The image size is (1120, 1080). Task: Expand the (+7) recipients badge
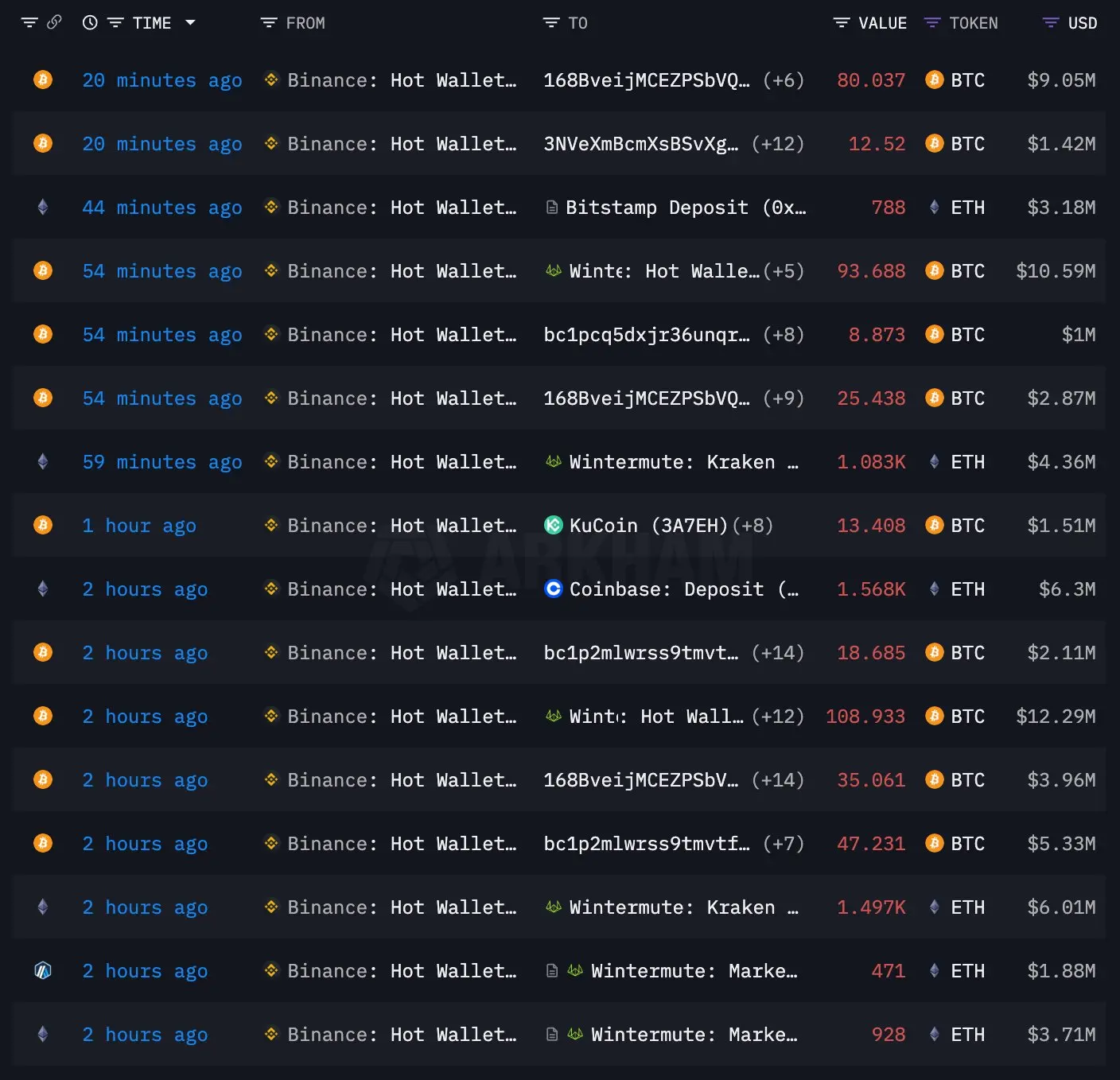coord(784,844)
